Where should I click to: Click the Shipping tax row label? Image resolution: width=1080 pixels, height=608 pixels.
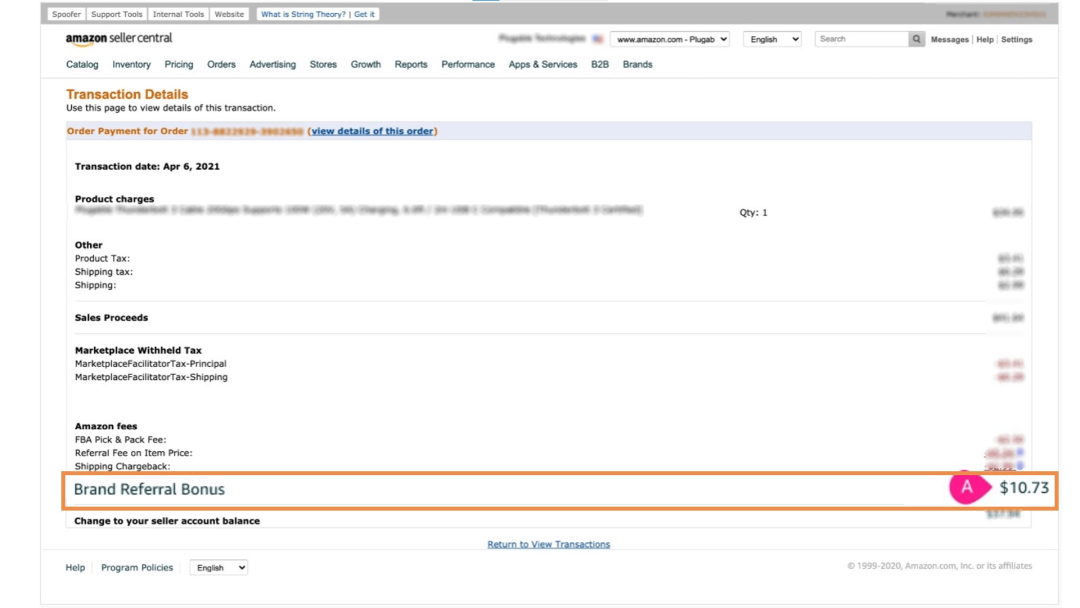point(103,271)
